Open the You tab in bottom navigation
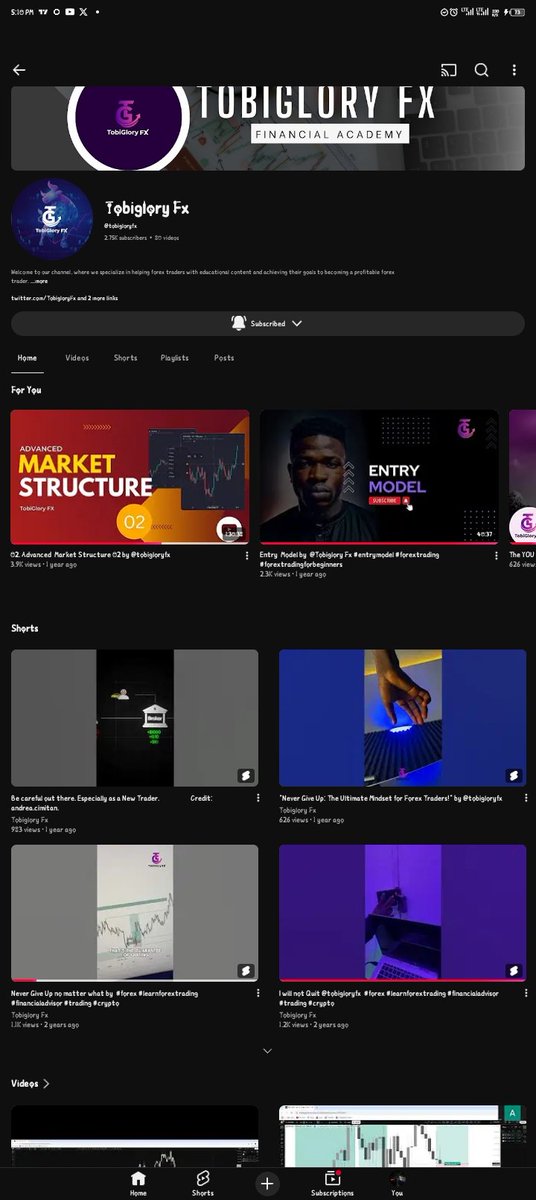 pyautogui.click(x=397, y=1183)
